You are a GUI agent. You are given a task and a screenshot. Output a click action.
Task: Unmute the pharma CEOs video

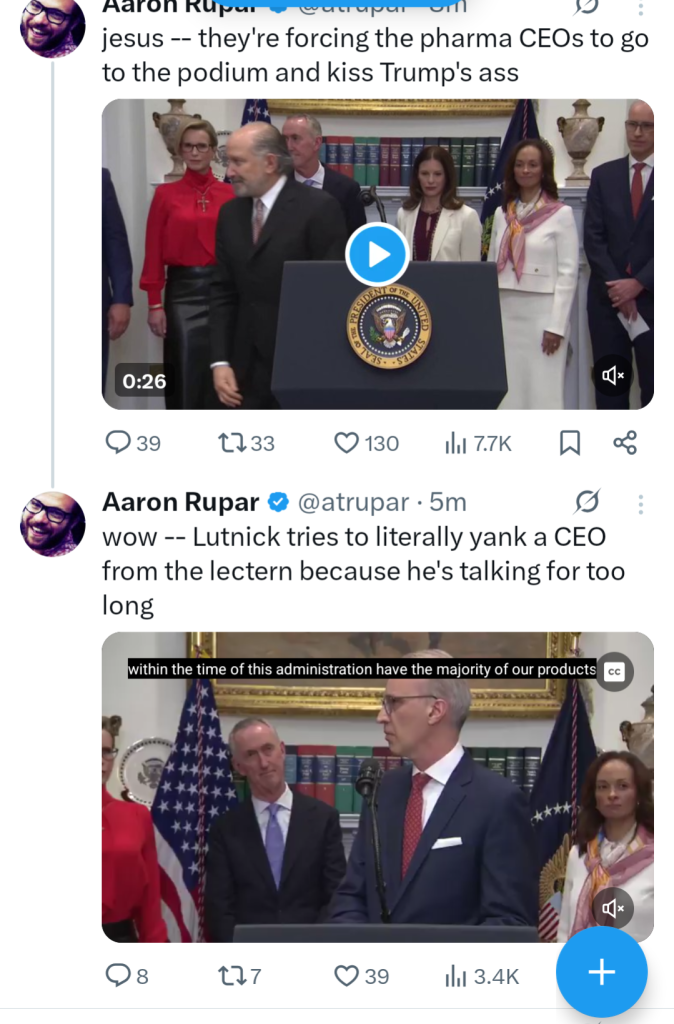click(x=613, y=376)
